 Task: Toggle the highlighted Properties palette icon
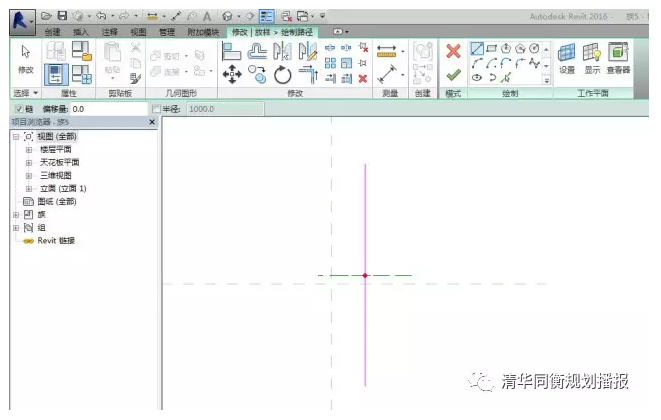coord(56,74)
